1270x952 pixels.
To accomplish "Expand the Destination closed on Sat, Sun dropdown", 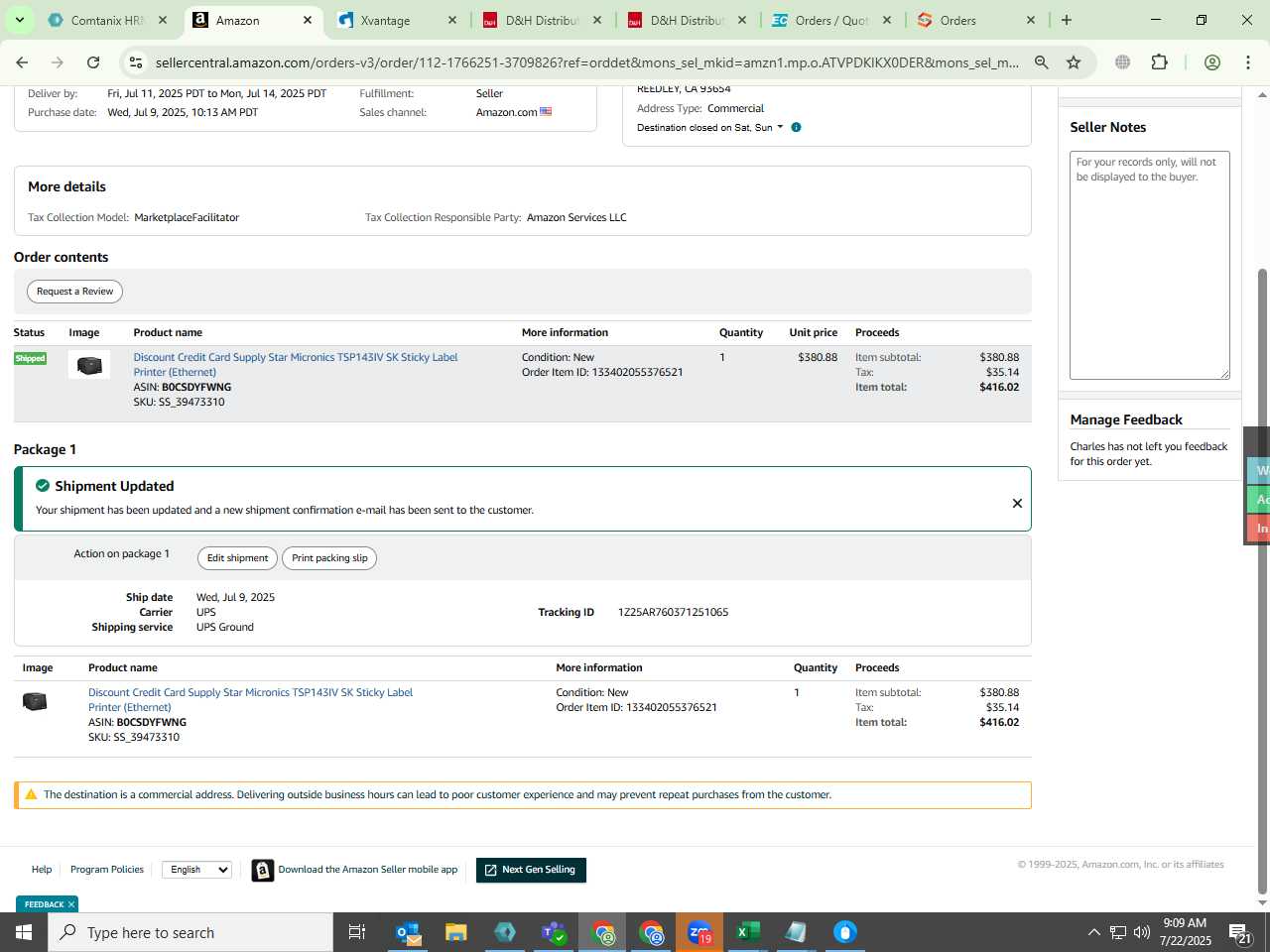I will [x=710, y=127].
